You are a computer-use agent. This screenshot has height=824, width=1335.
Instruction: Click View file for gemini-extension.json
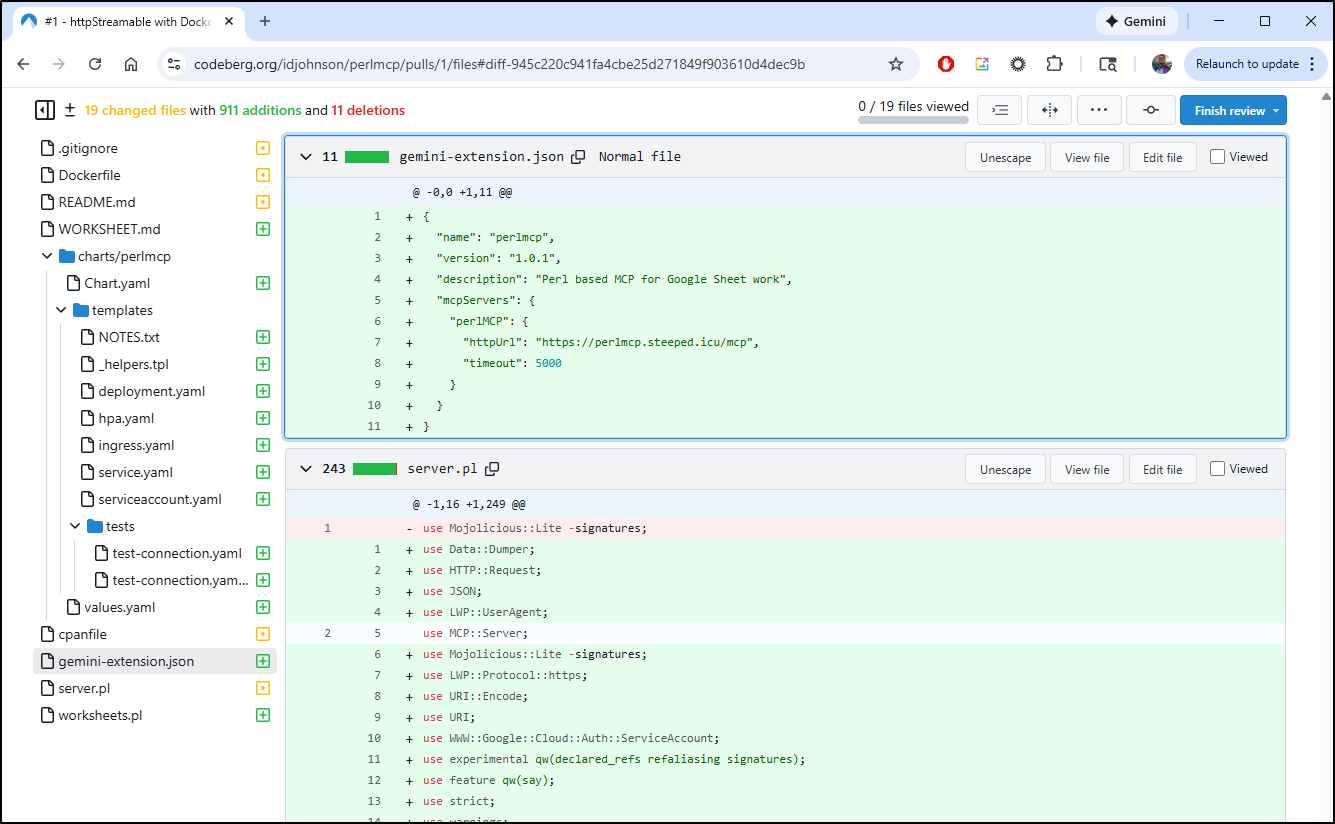pyautogui.click(x=1086, y=157)
